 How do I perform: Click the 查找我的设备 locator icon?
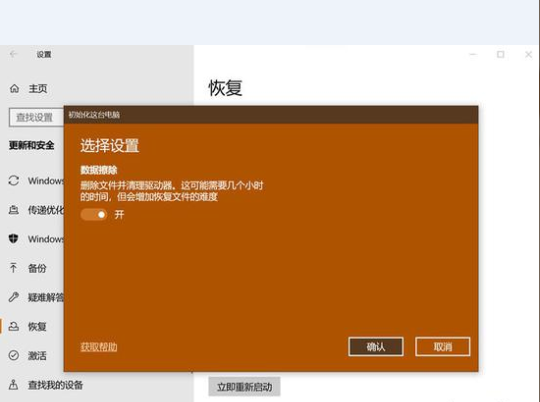[13, 384]
